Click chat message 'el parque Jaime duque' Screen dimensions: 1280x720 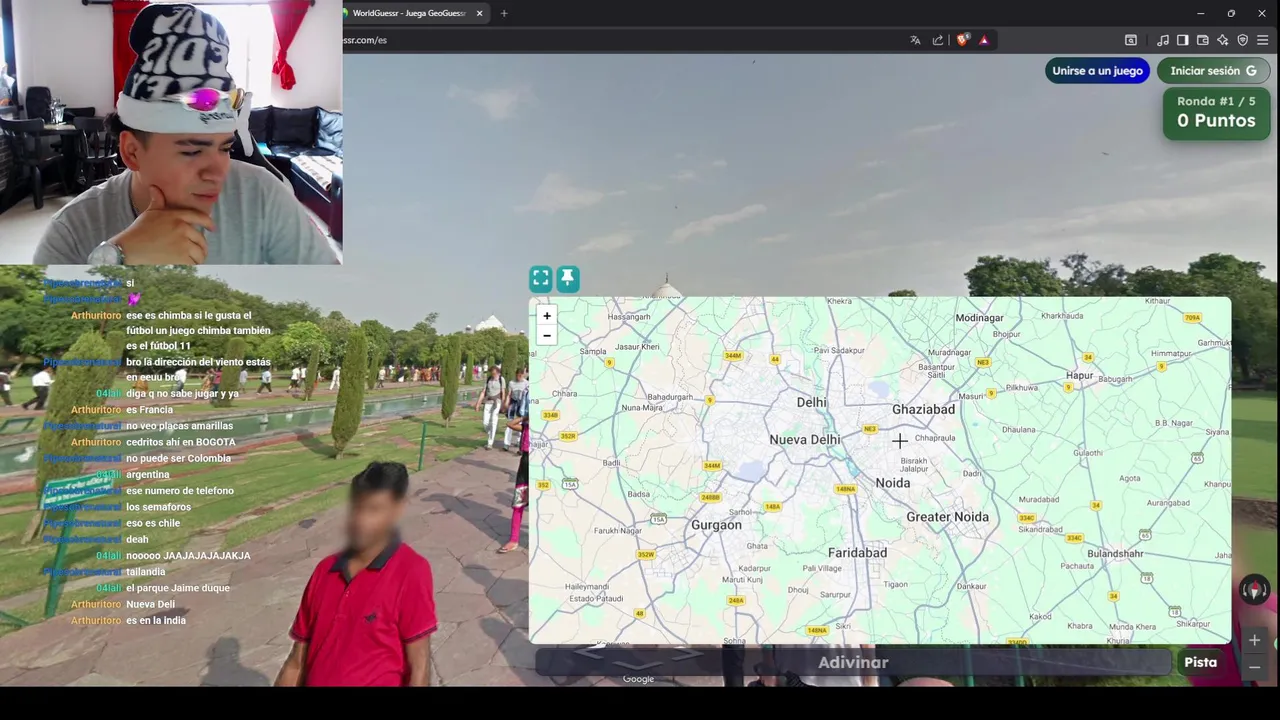click(x=178, y=588)
